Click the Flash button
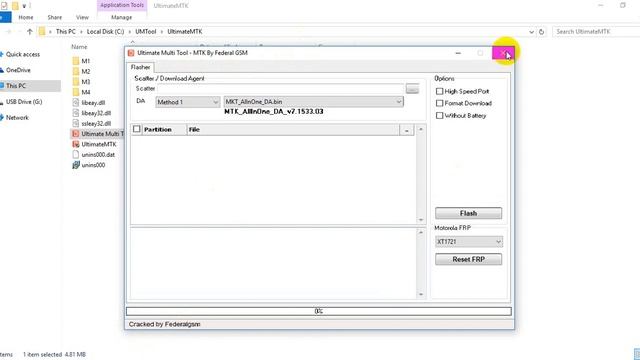640x360 pixels. [x=469, y=213]
